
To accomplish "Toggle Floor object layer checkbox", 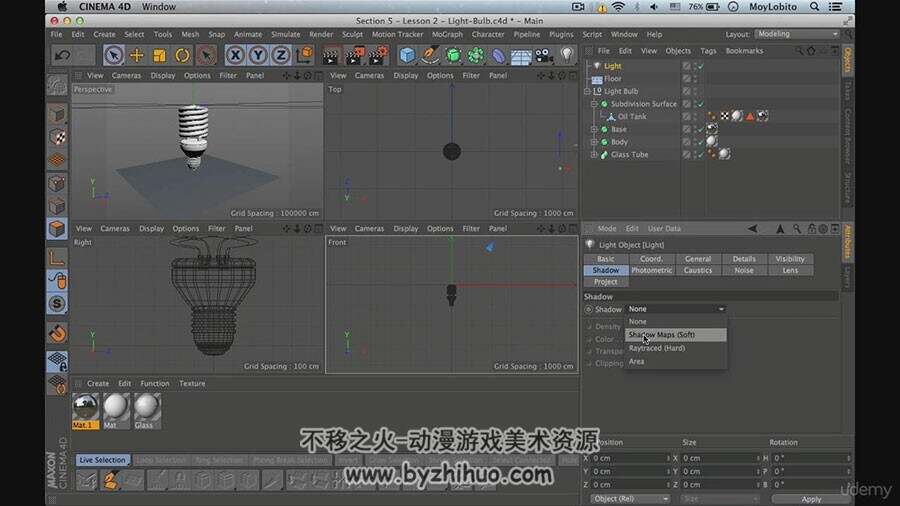I will click(686, 79).
